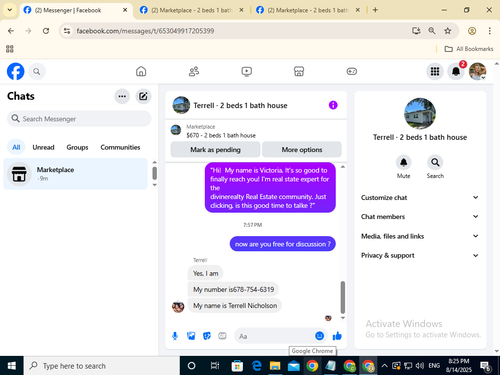Click the listing thumbnail in side panel
Screen dimensions: 500x375
pyautogui.click(x=420, y=113)
